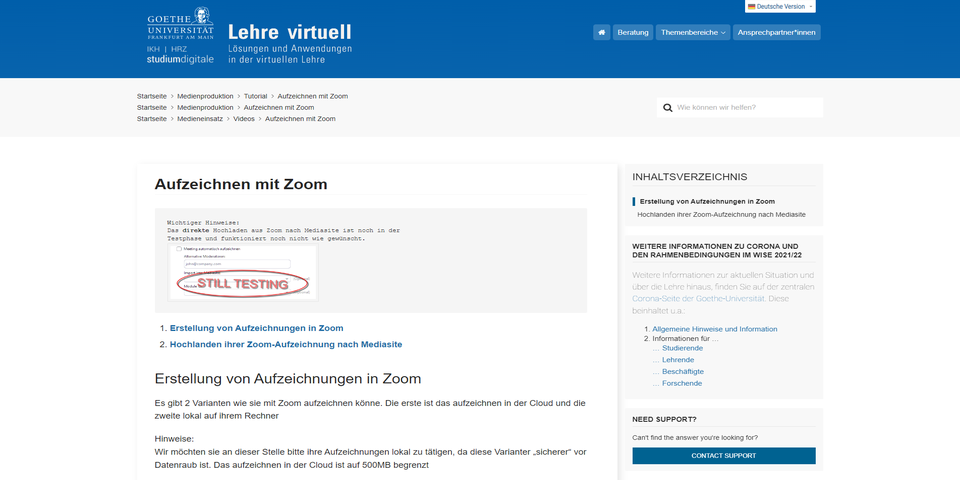Click the 'Erstellung von Aufzeichnungen in Zoom' section heading
The image size is (960, 480).
point(288,378)
